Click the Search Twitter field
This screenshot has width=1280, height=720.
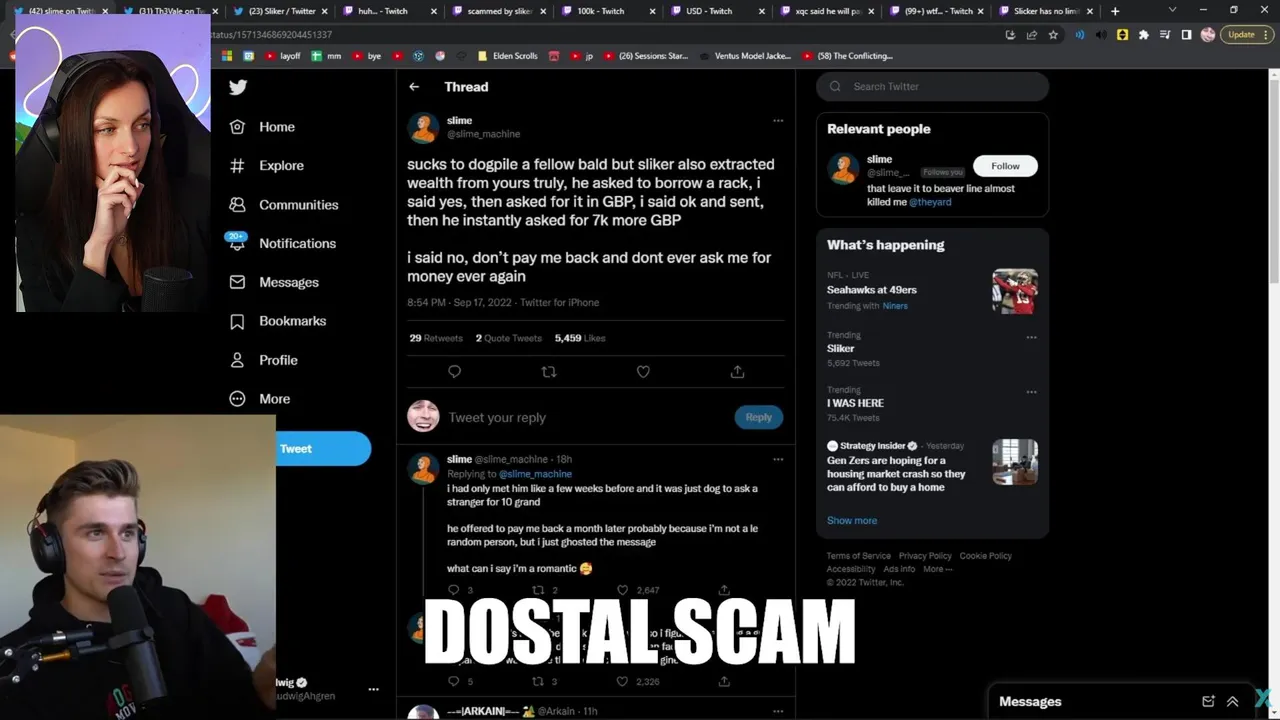[932, 87]
